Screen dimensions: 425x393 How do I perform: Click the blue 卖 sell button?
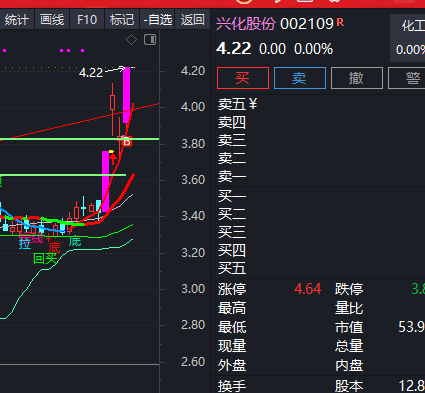click(300, 78)
